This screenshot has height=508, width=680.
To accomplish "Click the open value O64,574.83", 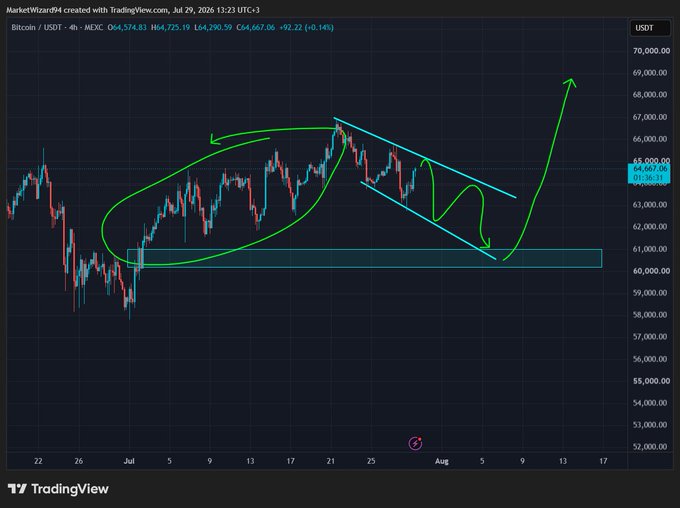I will click(127, 27).
